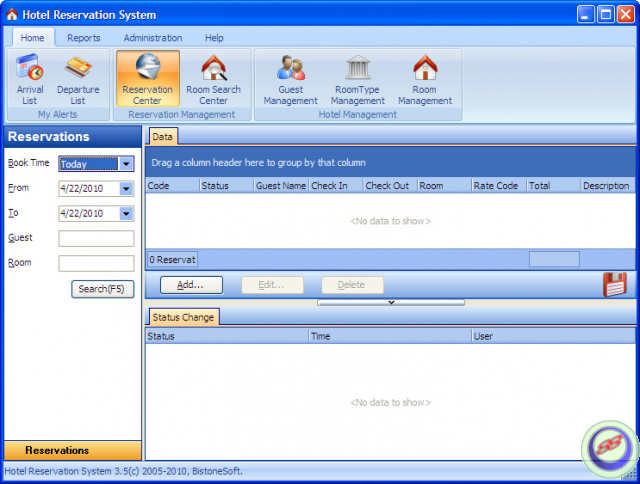
Task: Click the Guest input field
Action: pos(96,238)
